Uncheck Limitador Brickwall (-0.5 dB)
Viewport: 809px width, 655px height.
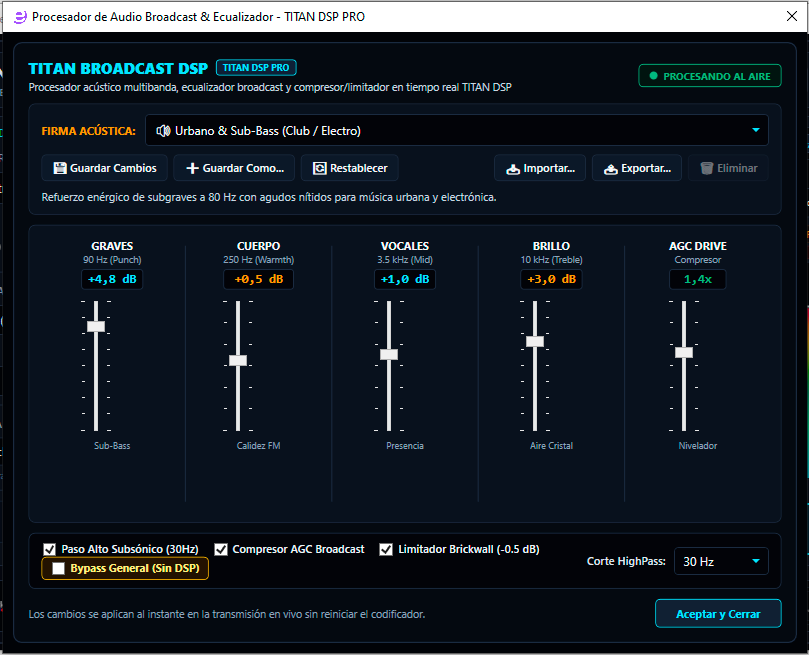pyautogui.click(x=386, y=549)
